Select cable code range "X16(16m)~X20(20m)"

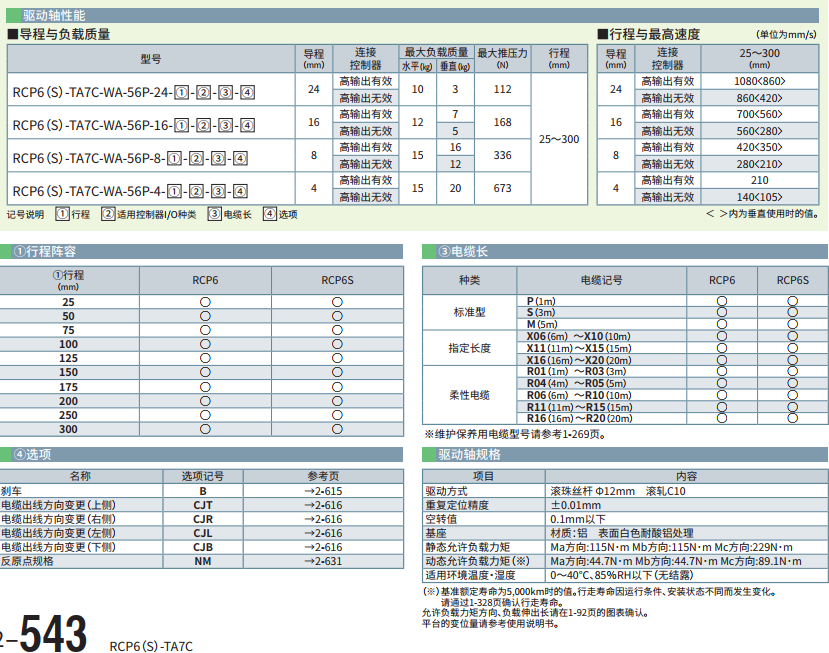[x=579, y=360]
